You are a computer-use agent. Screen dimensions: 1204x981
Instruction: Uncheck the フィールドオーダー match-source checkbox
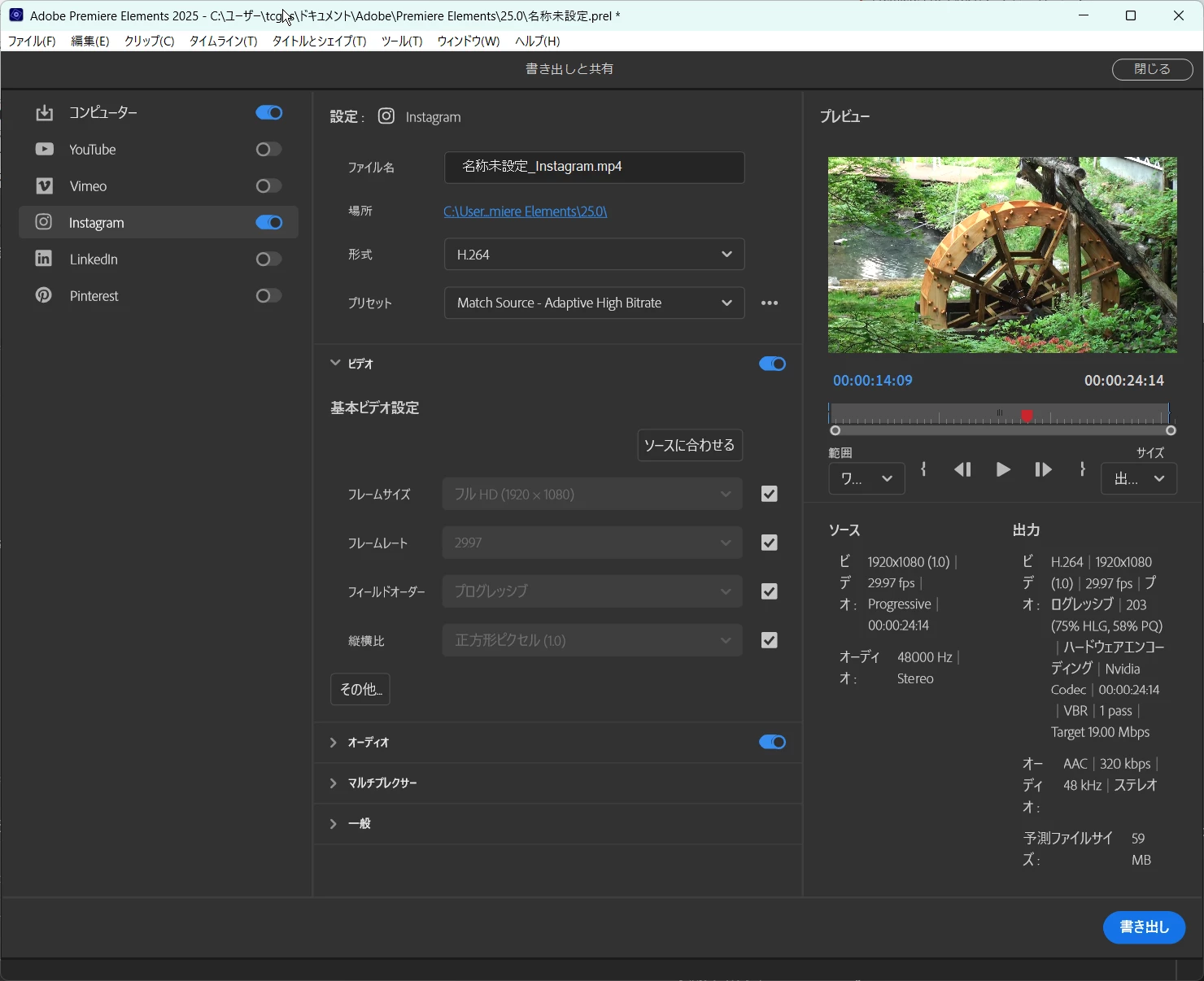click(x=769, y=591)
